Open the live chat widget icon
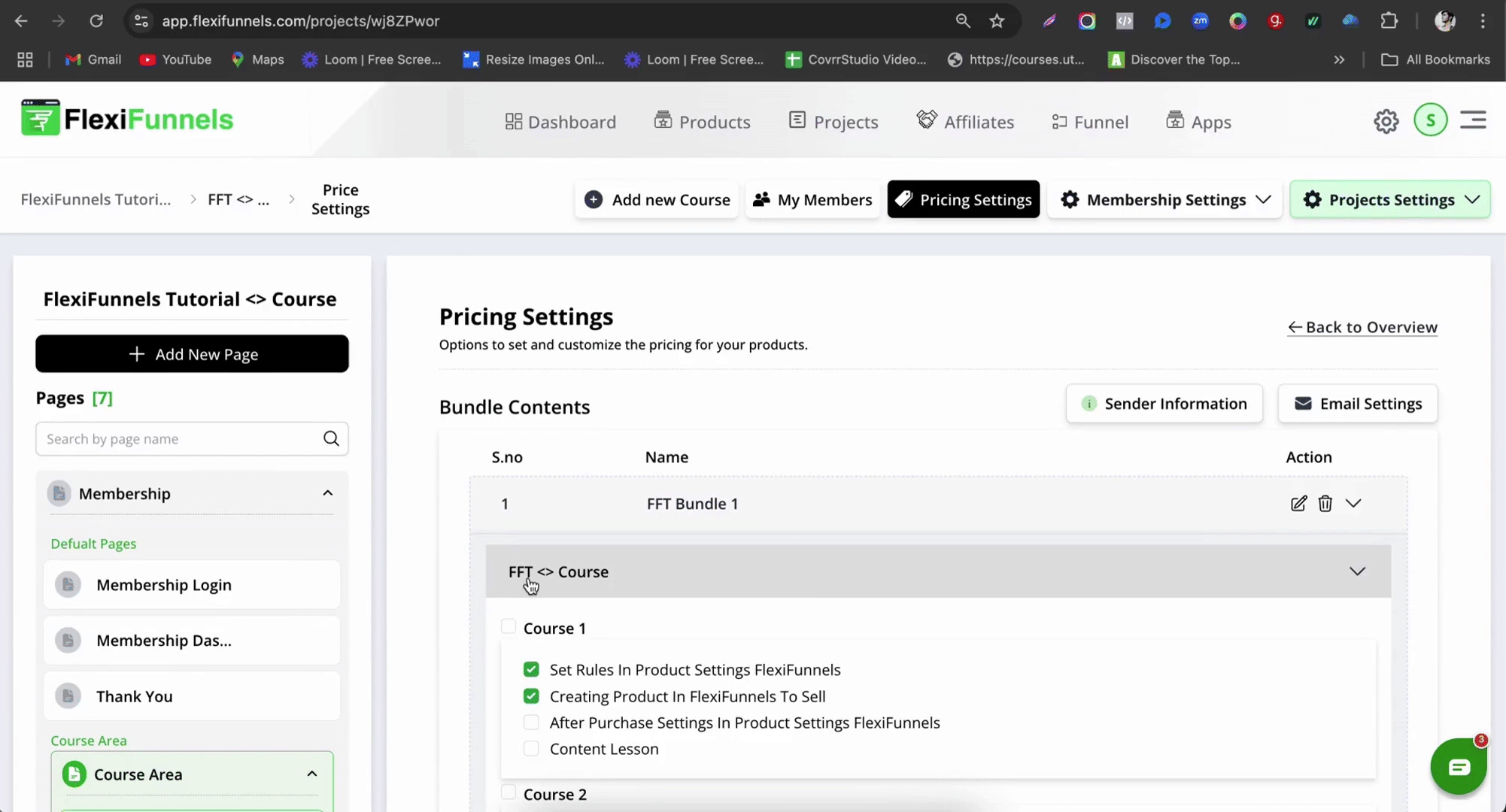1506x812 pixels. tap(1458, 767)
